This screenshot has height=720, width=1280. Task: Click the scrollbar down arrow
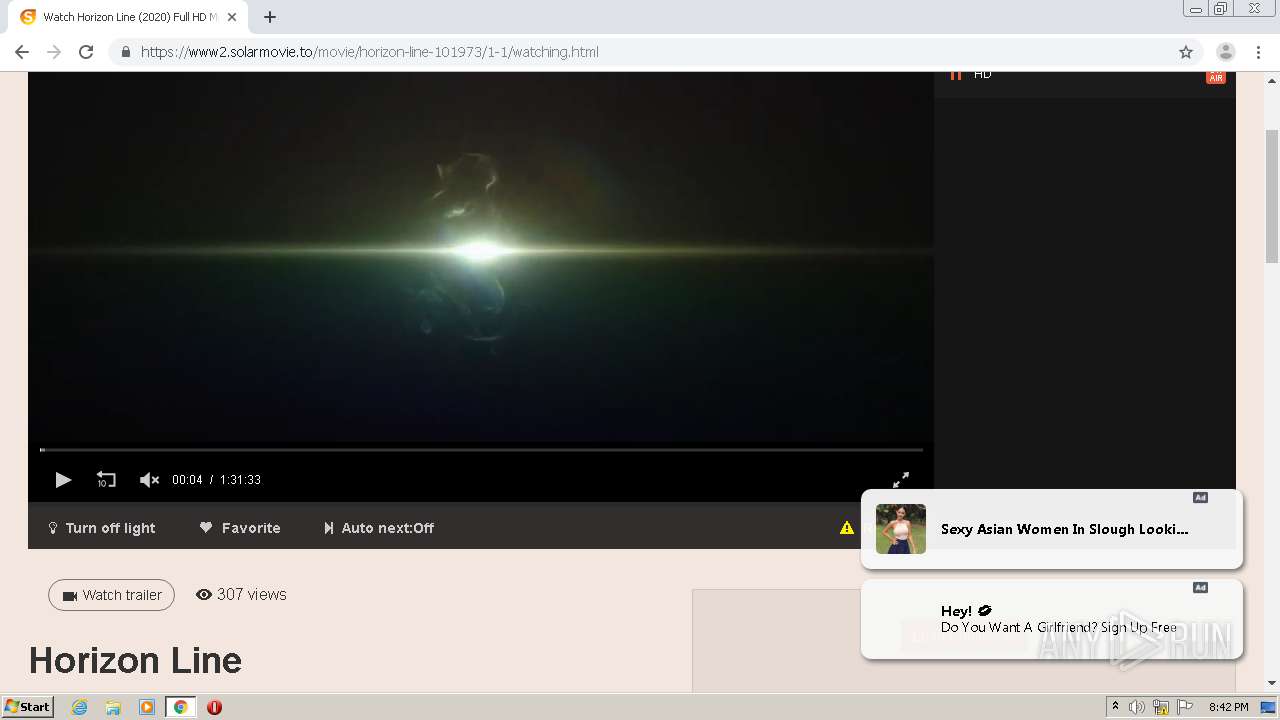click(x=1272, y=684)
